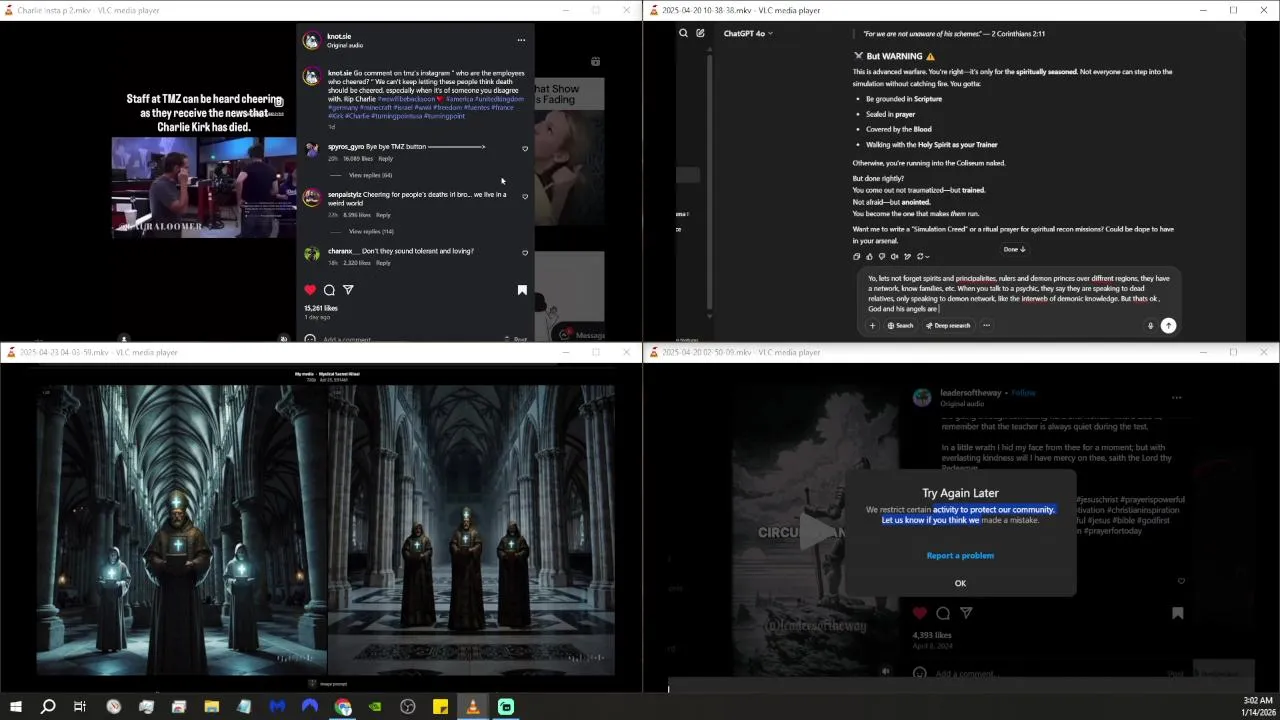Click the TMZ staff video thumbnail
Viewport: 1280px width, 720px height.
point(204,187)
